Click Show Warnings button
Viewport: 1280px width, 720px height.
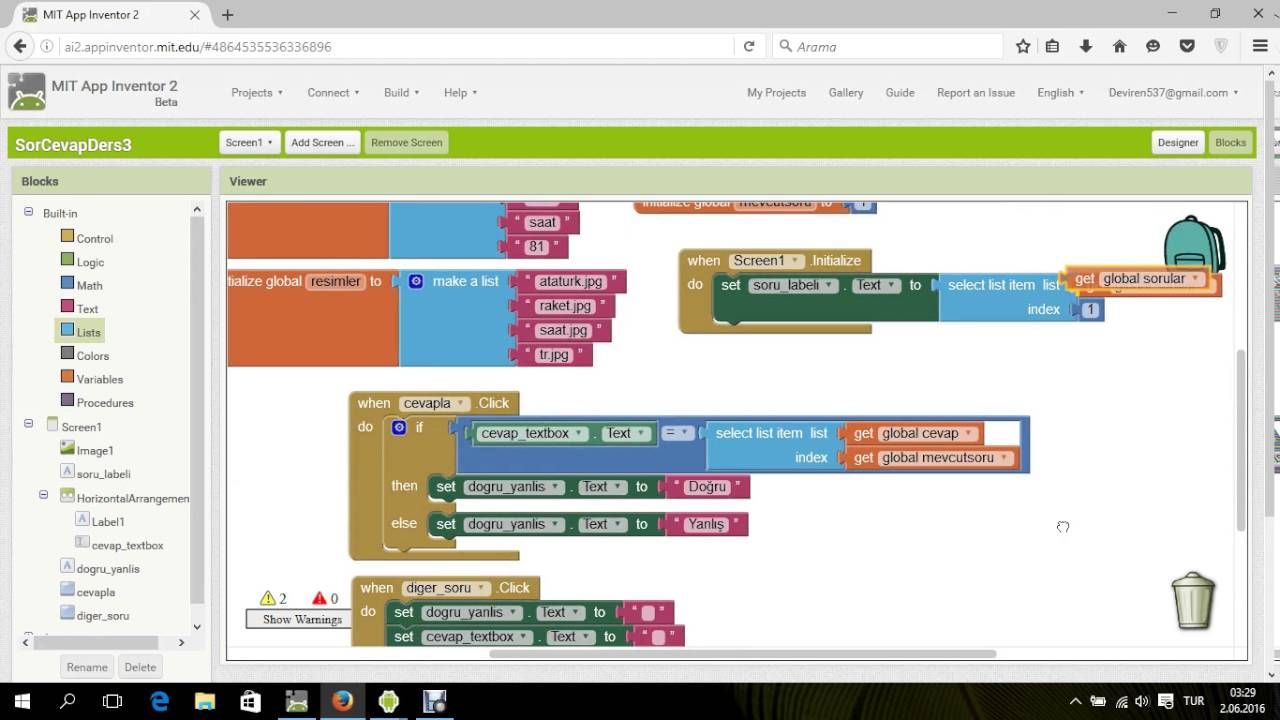302,619
